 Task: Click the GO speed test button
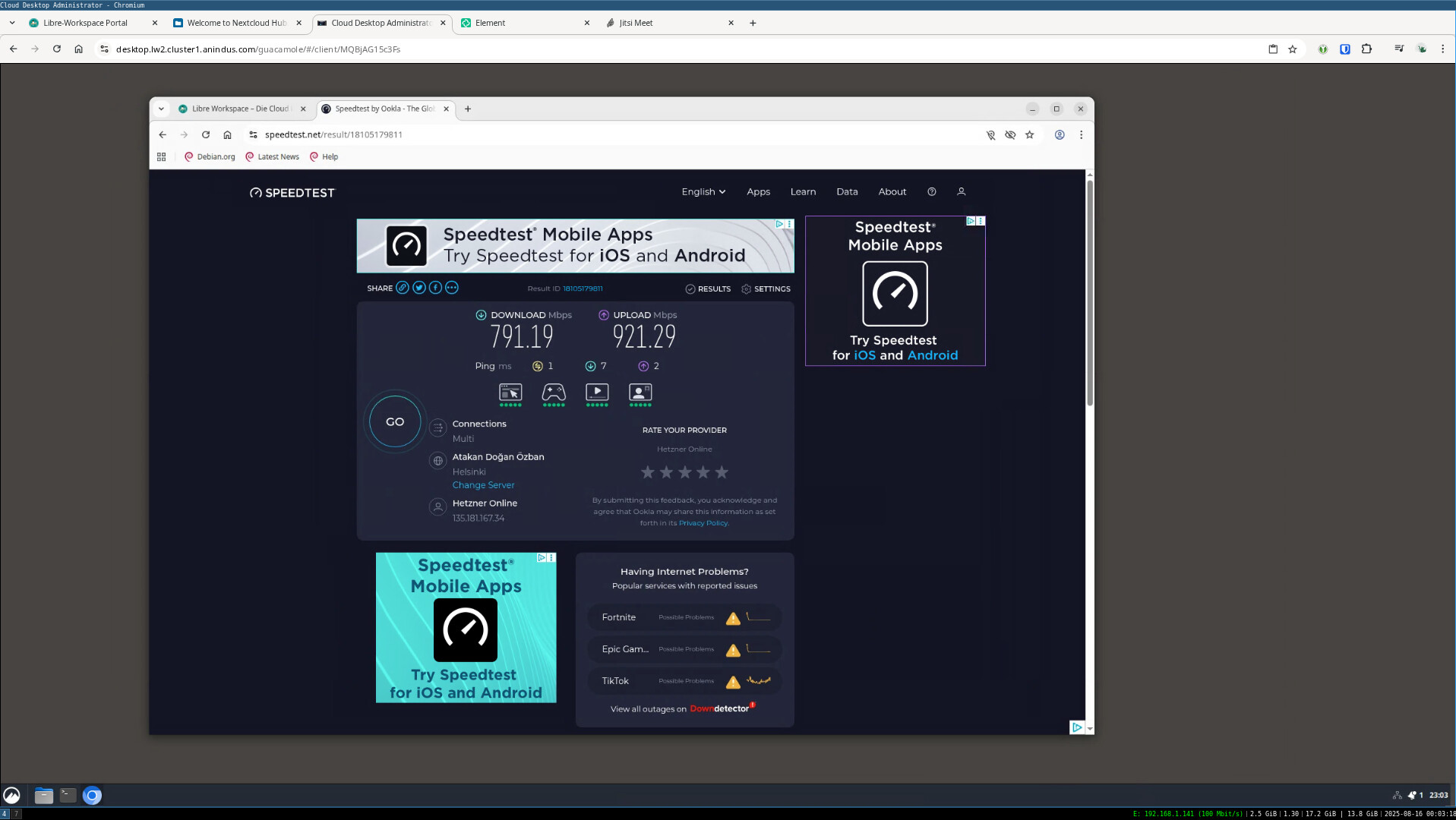coord(394,422)
